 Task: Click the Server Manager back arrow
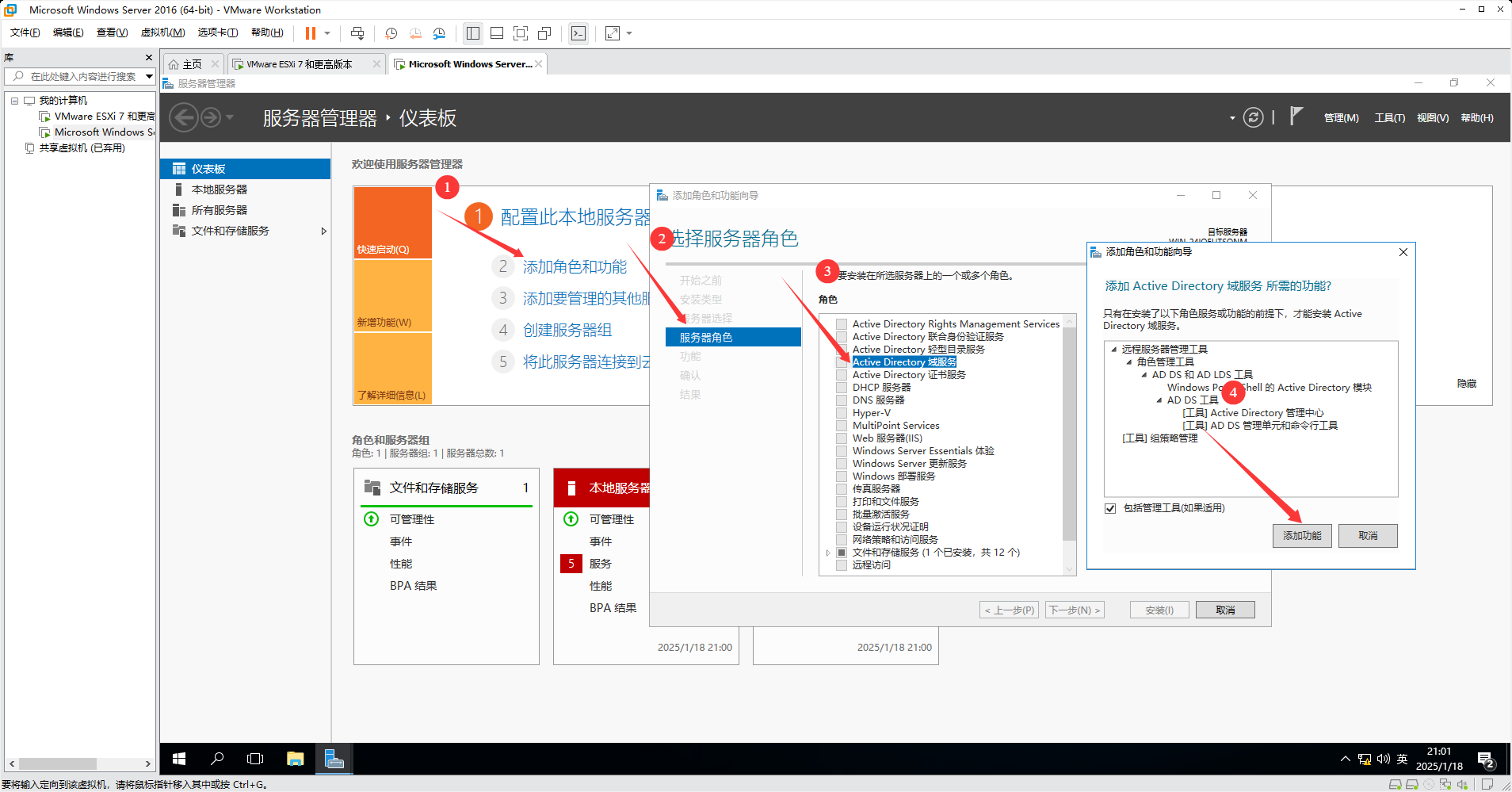pyautogui.click(x=184, y=117)
